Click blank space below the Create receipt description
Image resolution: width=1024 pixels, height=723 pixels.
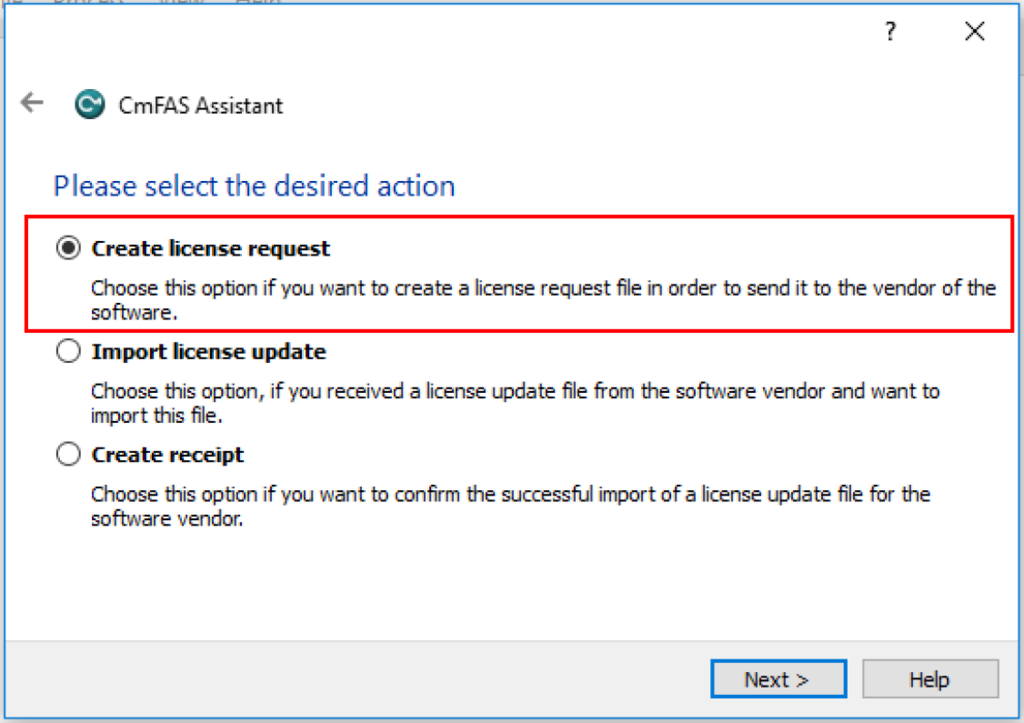click(500, 585)
